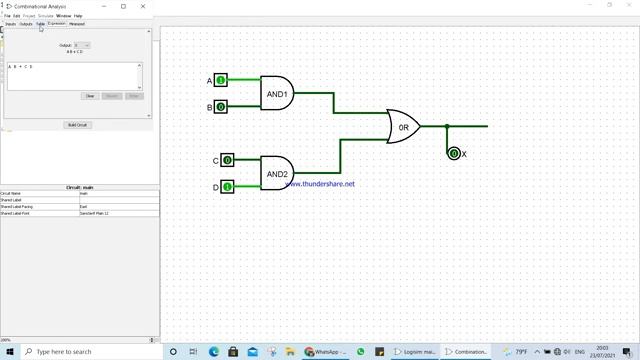The image size is (640, 360).
Task: Click the Circuit Name property row
Action: 80,193
